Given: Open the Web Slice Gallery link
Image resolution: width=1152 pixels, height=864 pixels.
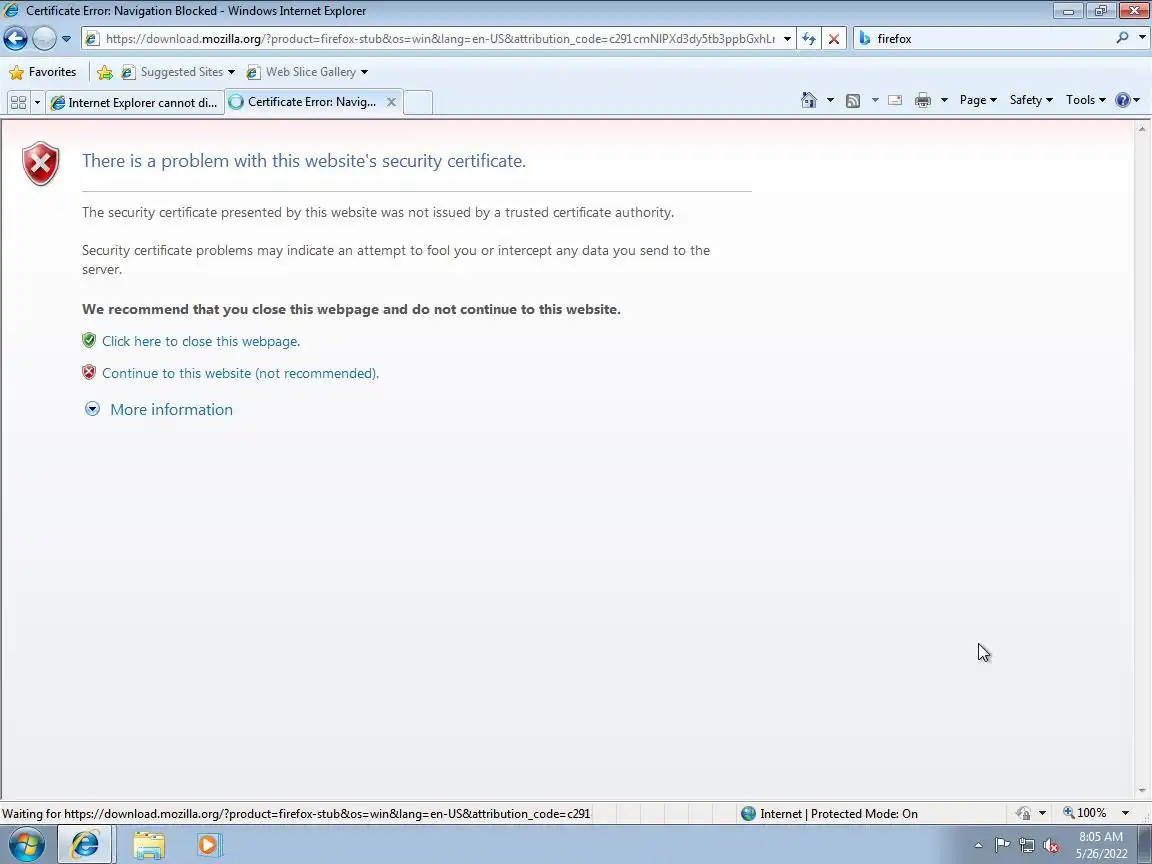Looking at the screenshot, I should tap(307, 72).
